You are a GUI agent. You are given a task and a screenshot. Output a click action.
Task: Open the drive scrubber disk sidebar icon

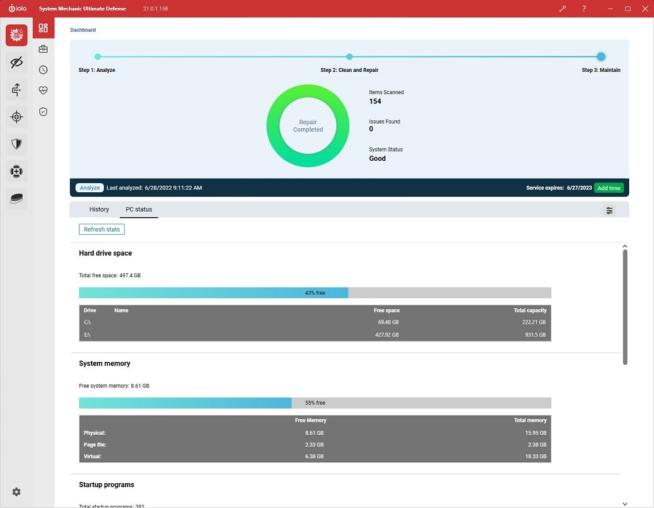point(17,198)
